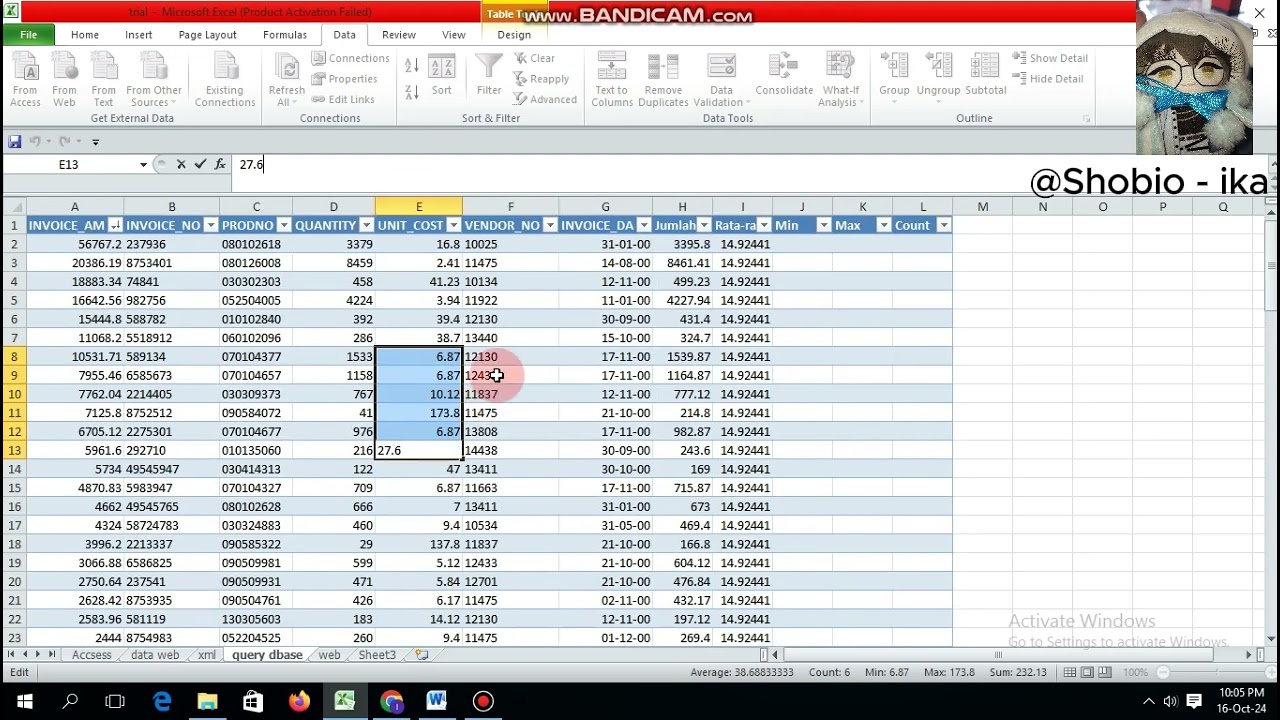Open the What-If Analysis menu
This screenshot has height=720, width=1280.
tap(840, 79)
